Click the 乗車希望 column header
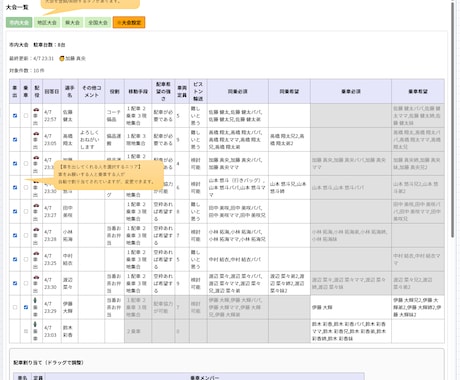 click(418, 91)
